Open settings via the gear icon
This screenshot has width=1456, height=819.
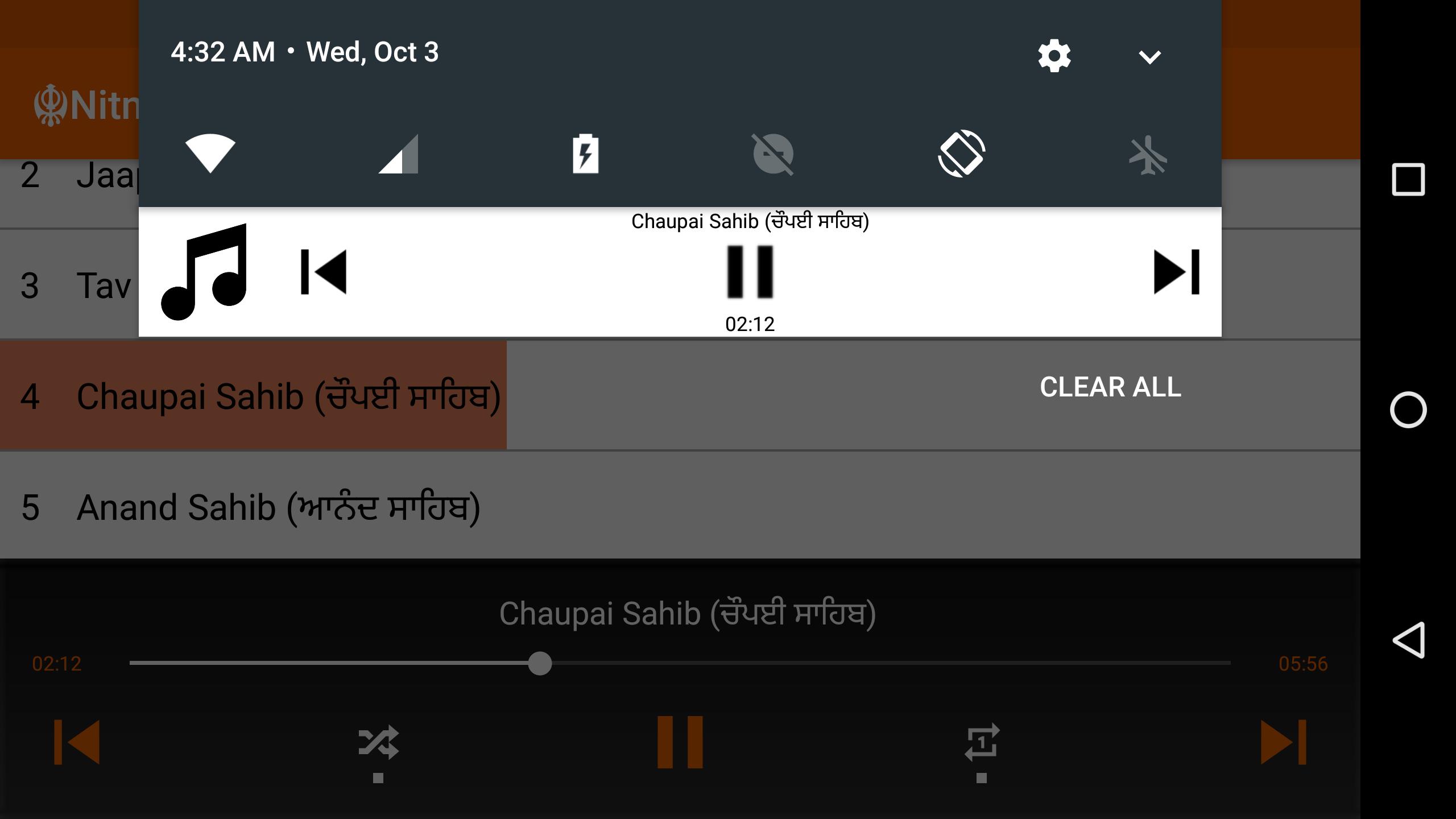click(1054, 56)
